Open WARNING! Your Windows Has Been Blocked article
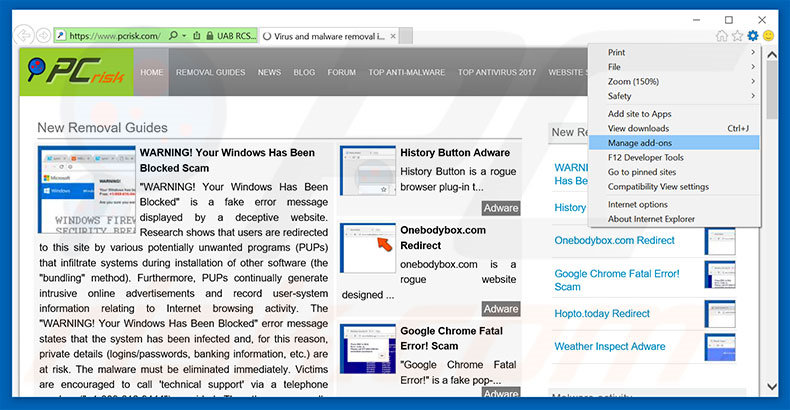790x410 pixels. [227, 160]
